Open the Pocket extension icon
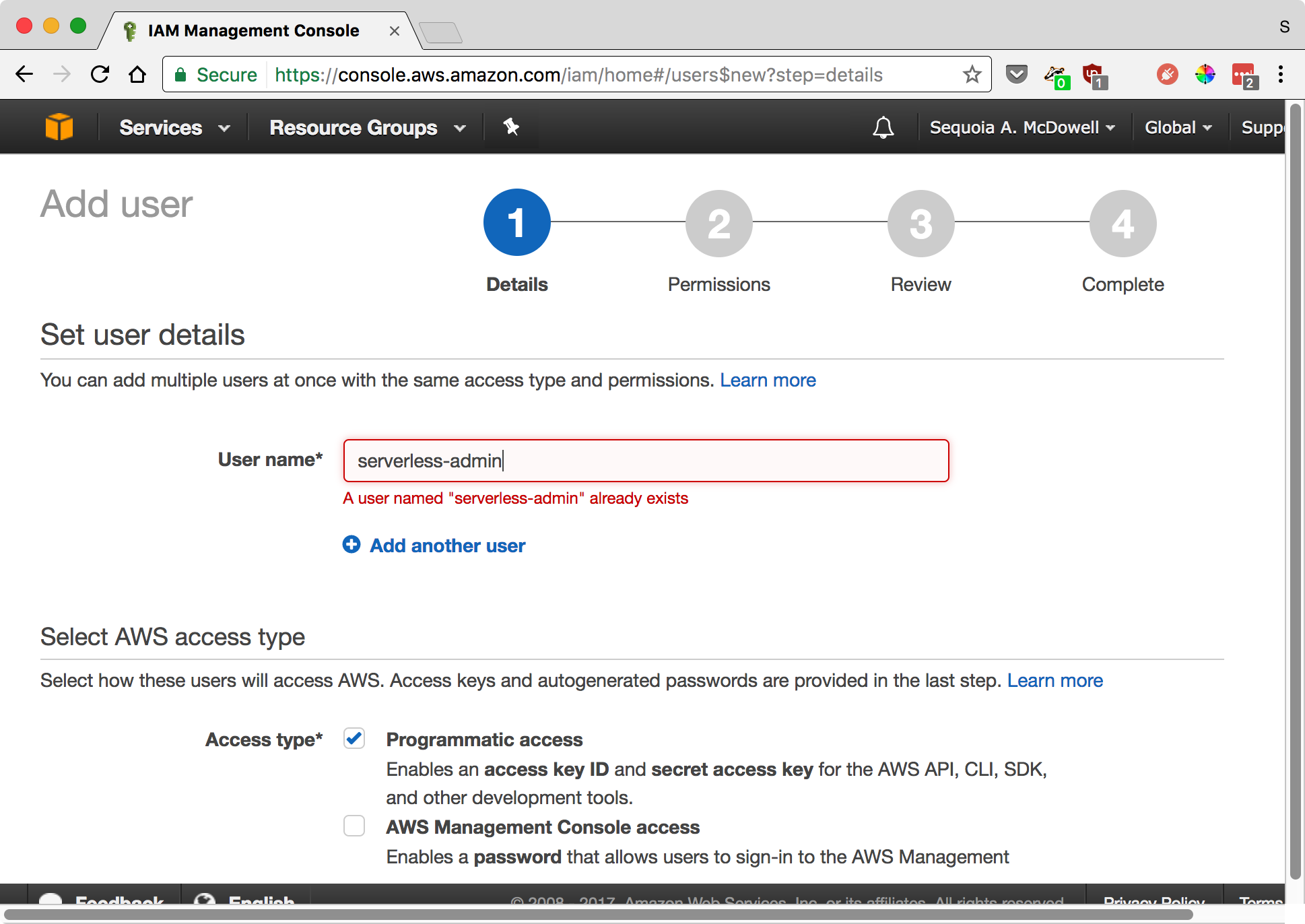This screenshot has height=924, width=1305. point(1016,74)
